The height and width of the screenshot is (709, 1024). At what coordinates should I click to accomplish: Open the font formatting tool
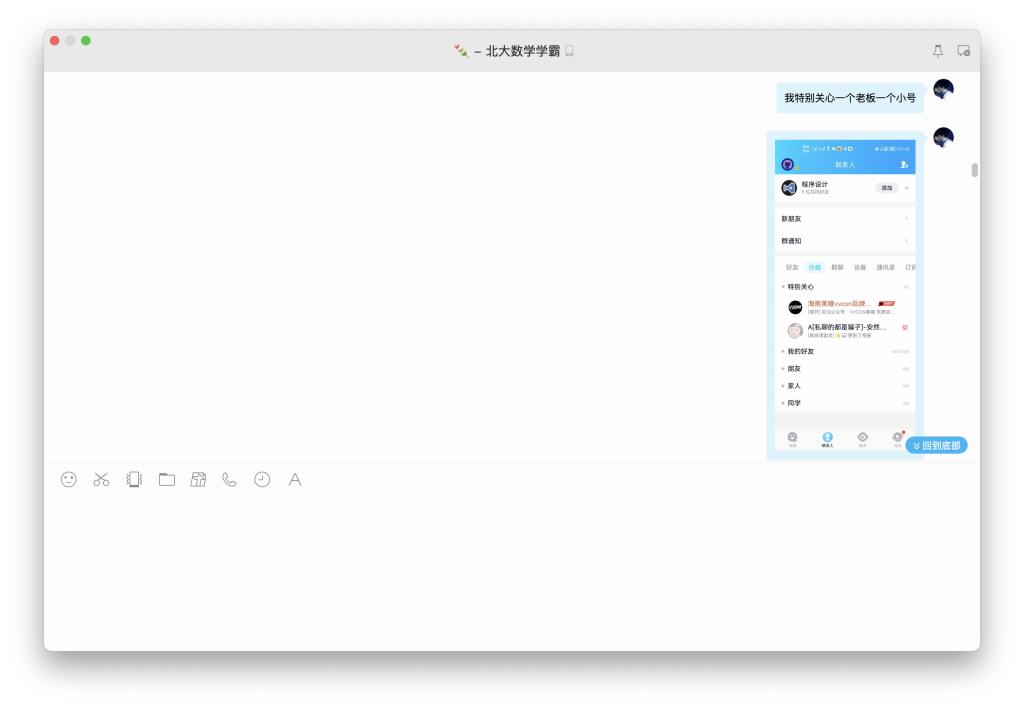tap(295, 480)
